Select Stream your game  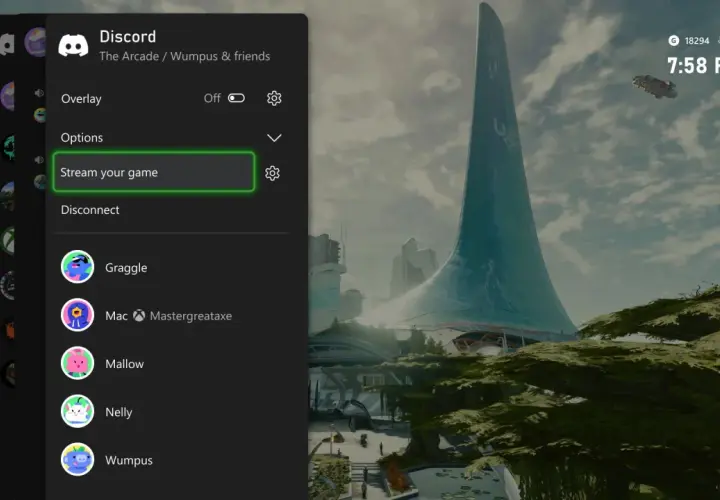pyautogui.click(x=154, y=172)
